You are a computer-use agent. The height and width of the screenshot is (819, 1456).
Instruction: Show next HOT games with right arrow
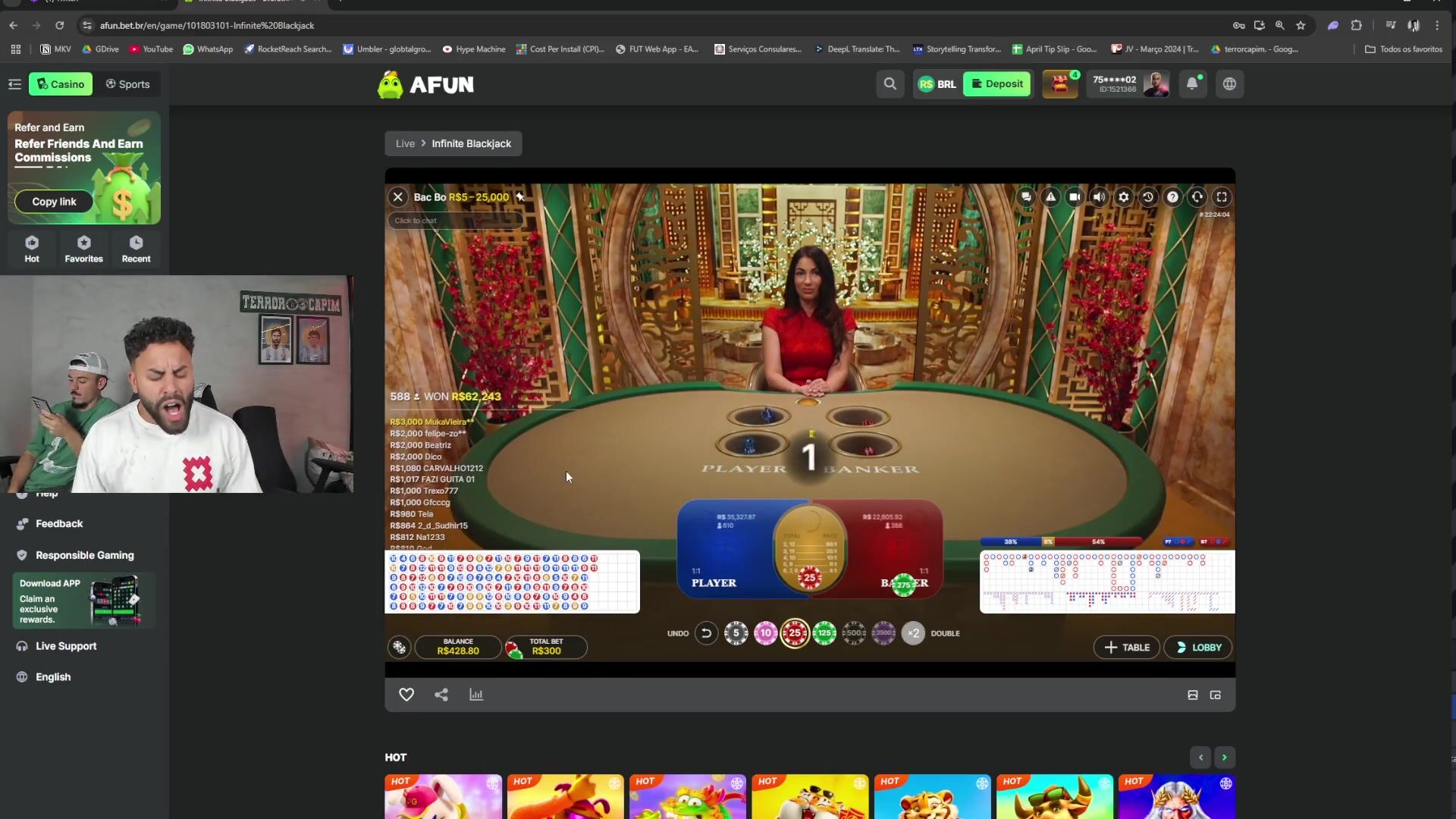tap(1224, 758)
